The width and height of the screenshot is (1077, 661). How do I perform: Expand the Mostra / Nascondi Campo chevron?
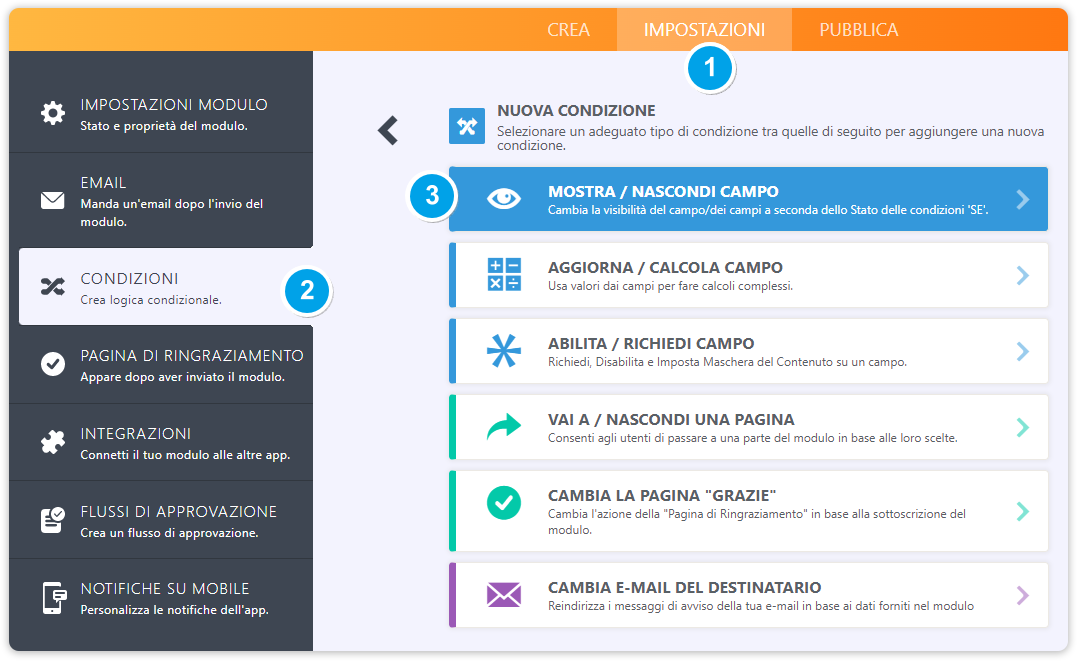pos(1023,199)
